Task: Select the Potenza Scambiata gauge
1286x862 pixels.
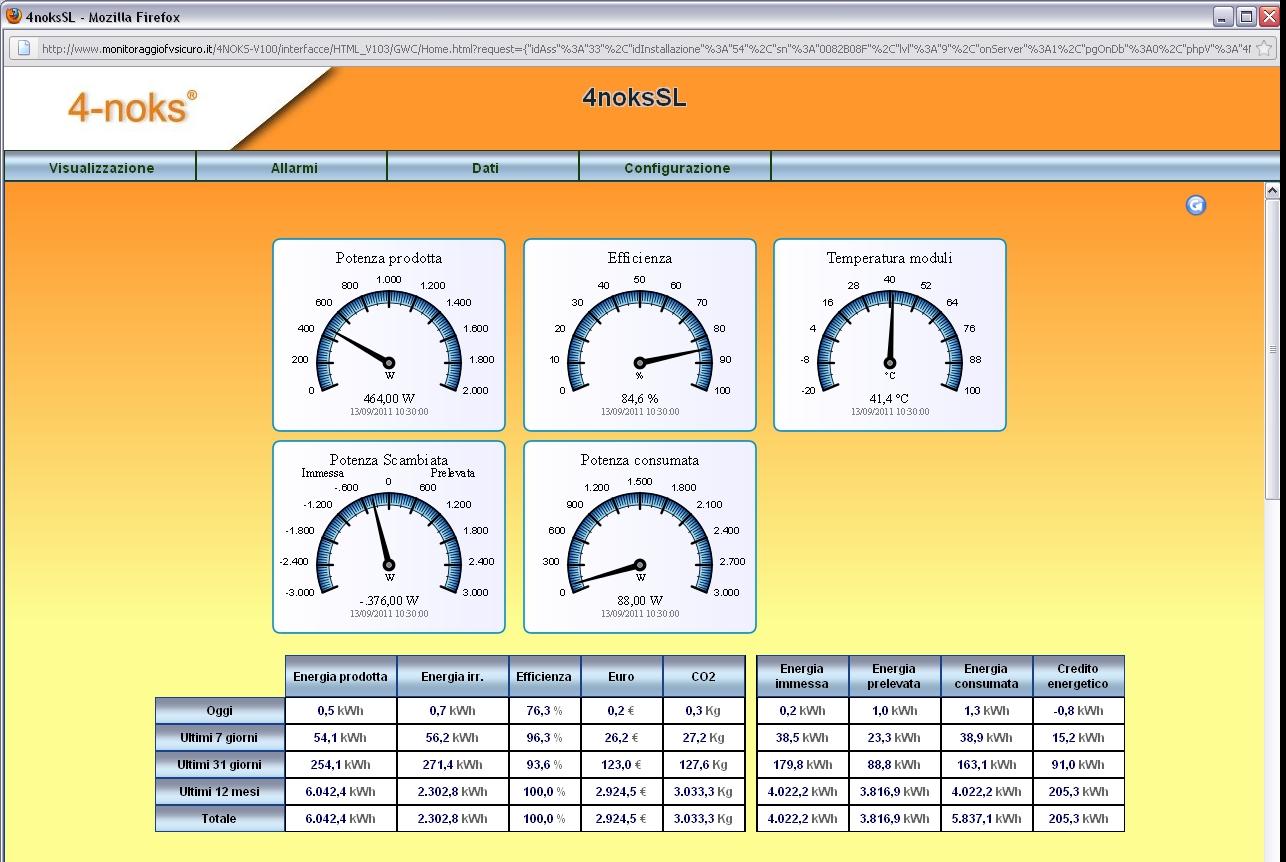Action: 389,537
